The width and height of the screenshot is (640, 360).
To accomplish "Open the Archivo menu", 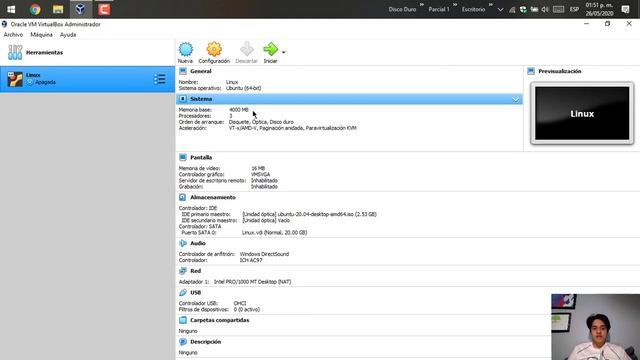I will coord(13,35).
